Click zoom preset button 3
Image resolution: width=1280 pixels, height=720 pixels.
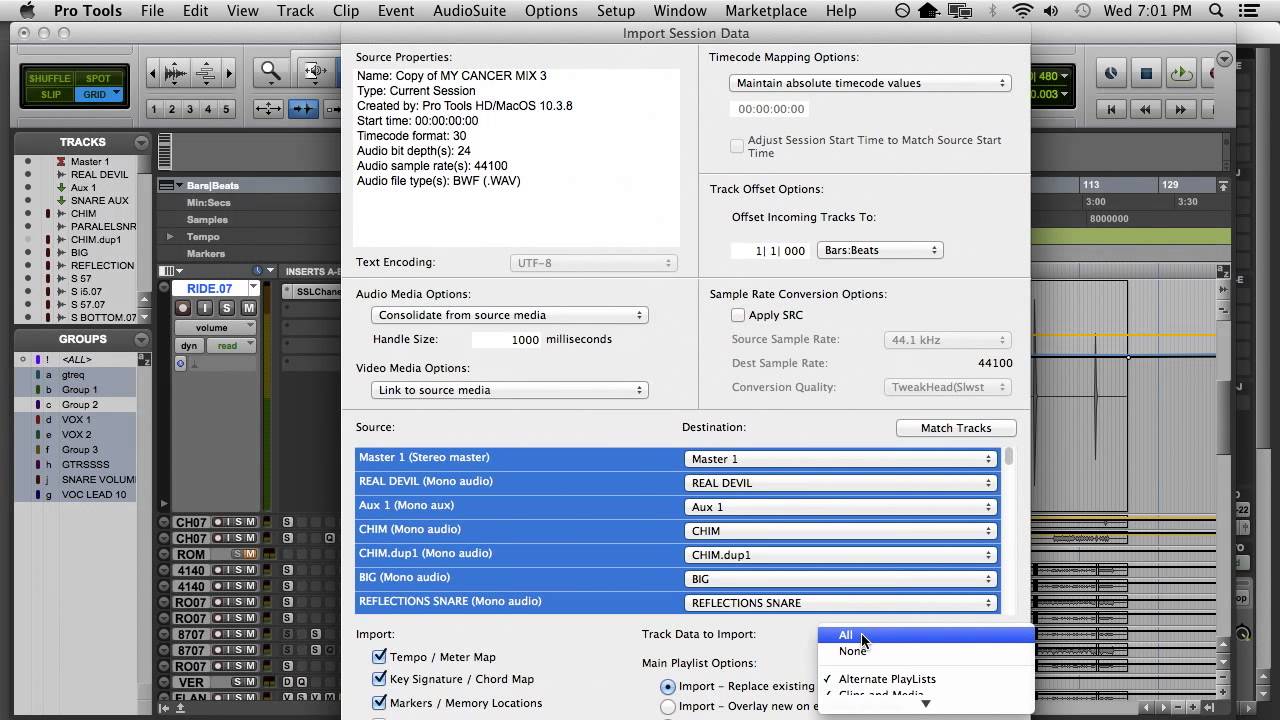tap(190, 109)
